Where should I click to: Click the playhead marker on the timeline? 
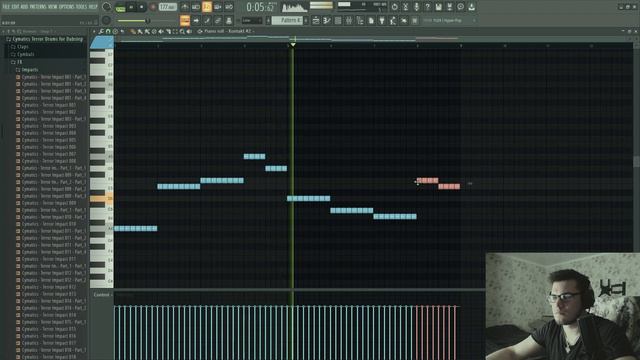click(x=293, y=44)
